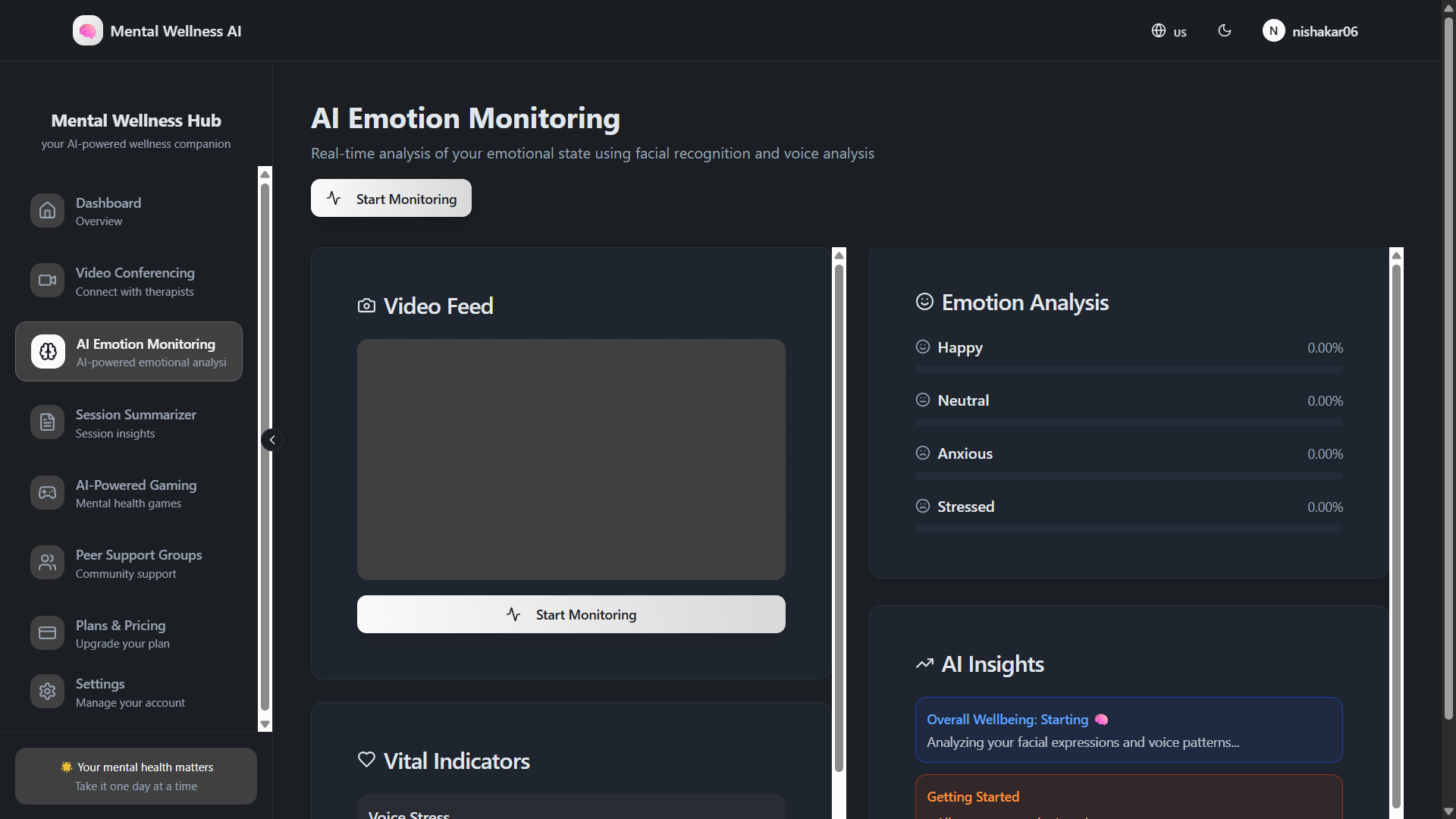Open the nishakar06 user account menu

pos(1310,31)
